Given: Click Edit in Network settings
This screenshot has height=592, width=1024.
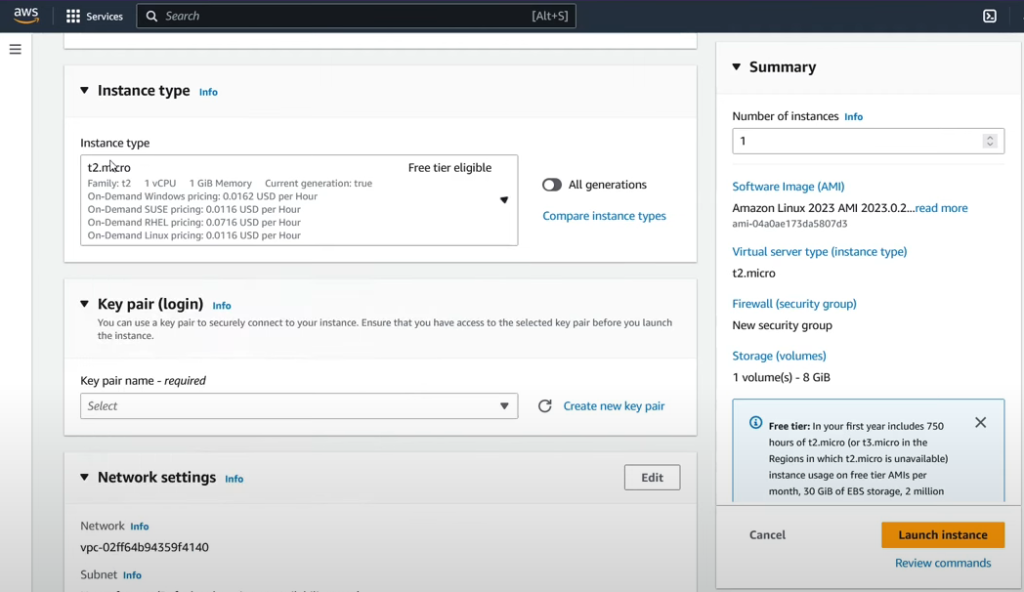Looking at the screenshot, I should coord(652,478).
